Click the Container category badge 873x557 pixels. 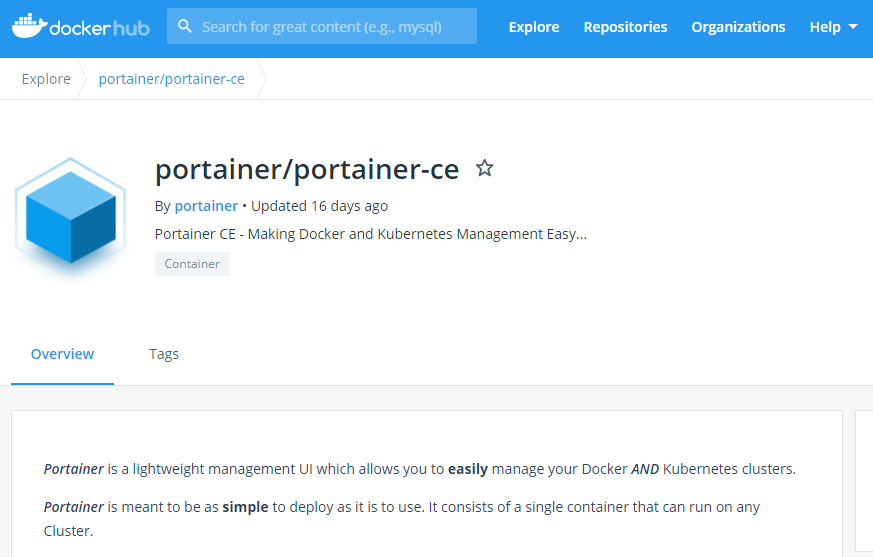[x=192, y=264]
